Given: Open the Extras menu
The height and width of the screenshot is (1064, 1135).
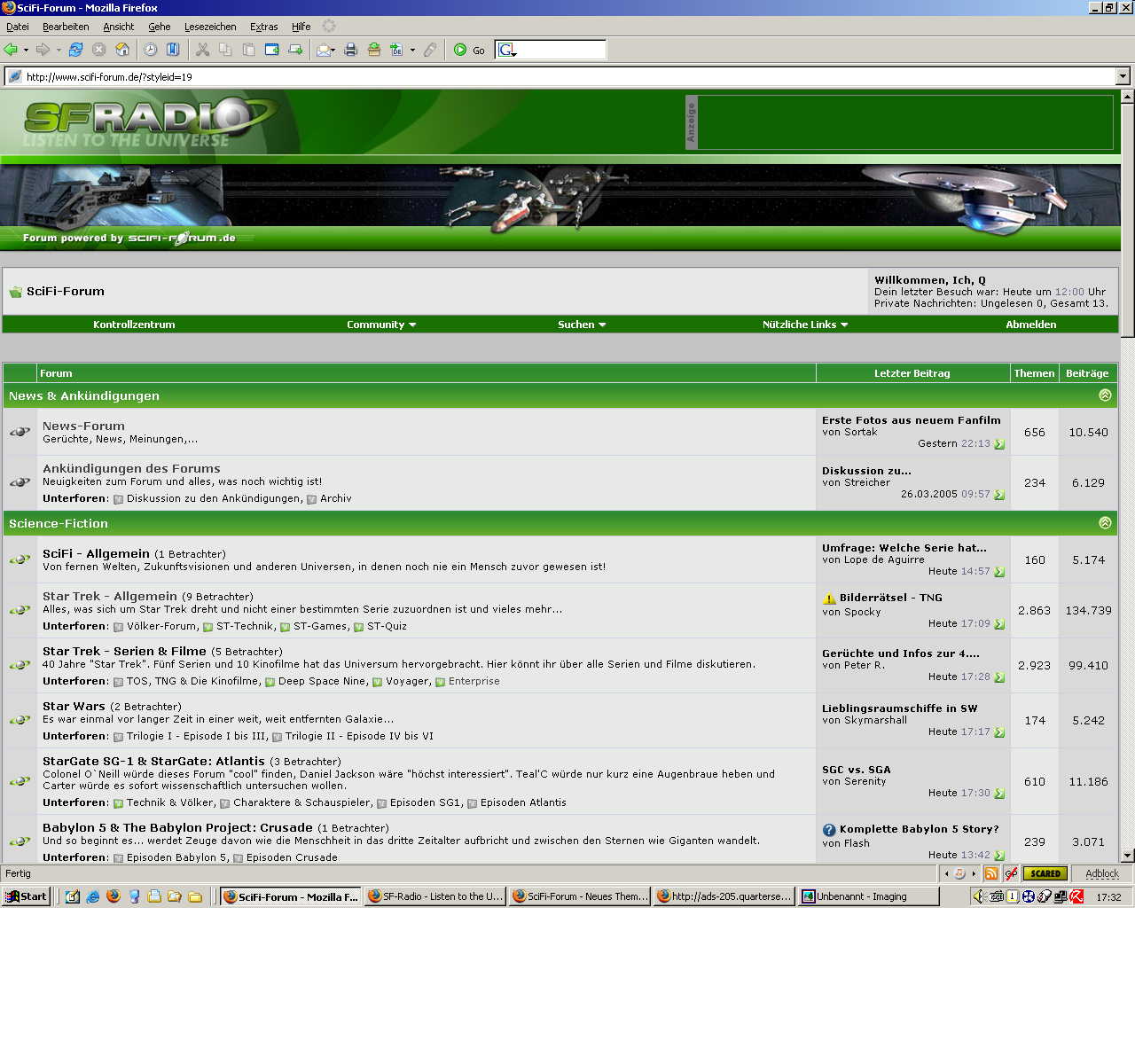Looking at the screenshot, I should click(x=263, y=27).
